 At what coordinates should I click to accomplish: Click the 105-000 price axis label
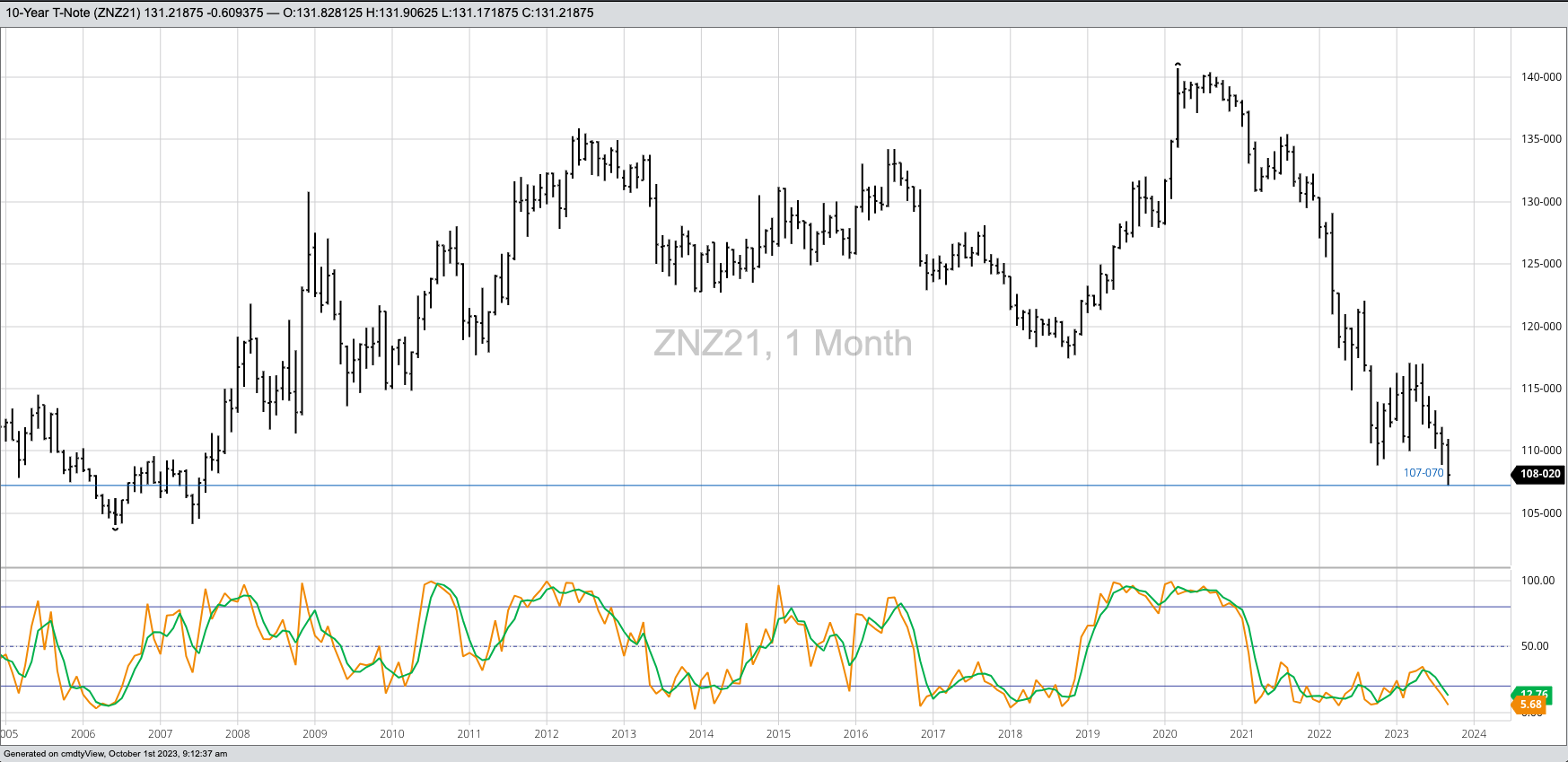[x=1541, y=513]
